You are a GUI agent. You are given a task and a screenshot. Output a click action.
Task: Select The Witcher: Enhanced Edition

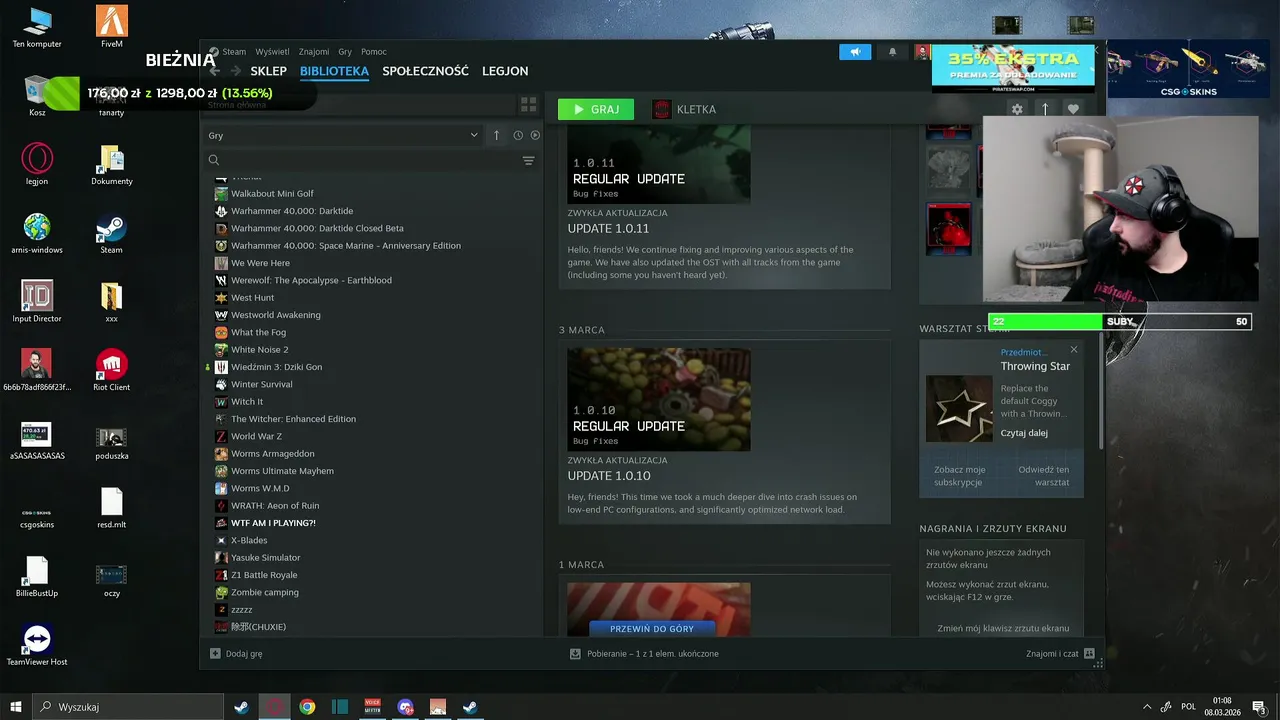click(293, 419)
